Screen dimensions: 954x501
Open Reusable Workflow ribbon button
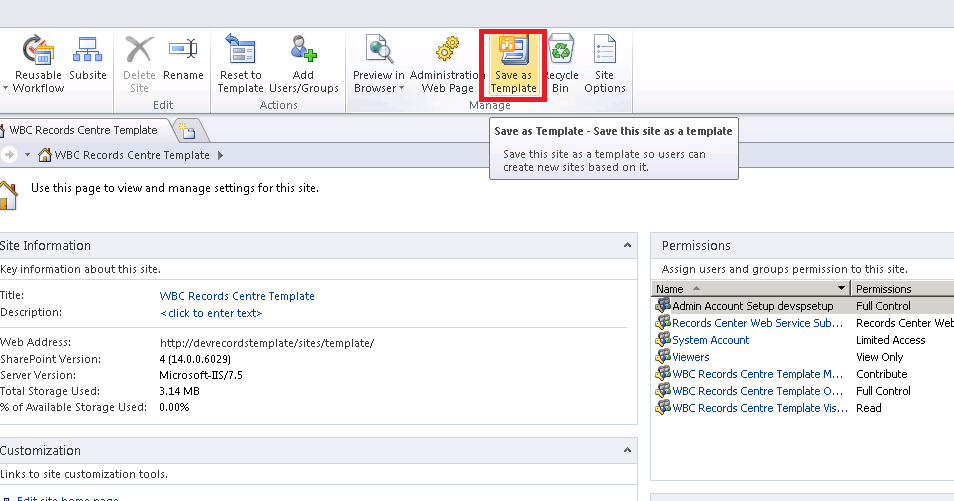click(38, 64)
